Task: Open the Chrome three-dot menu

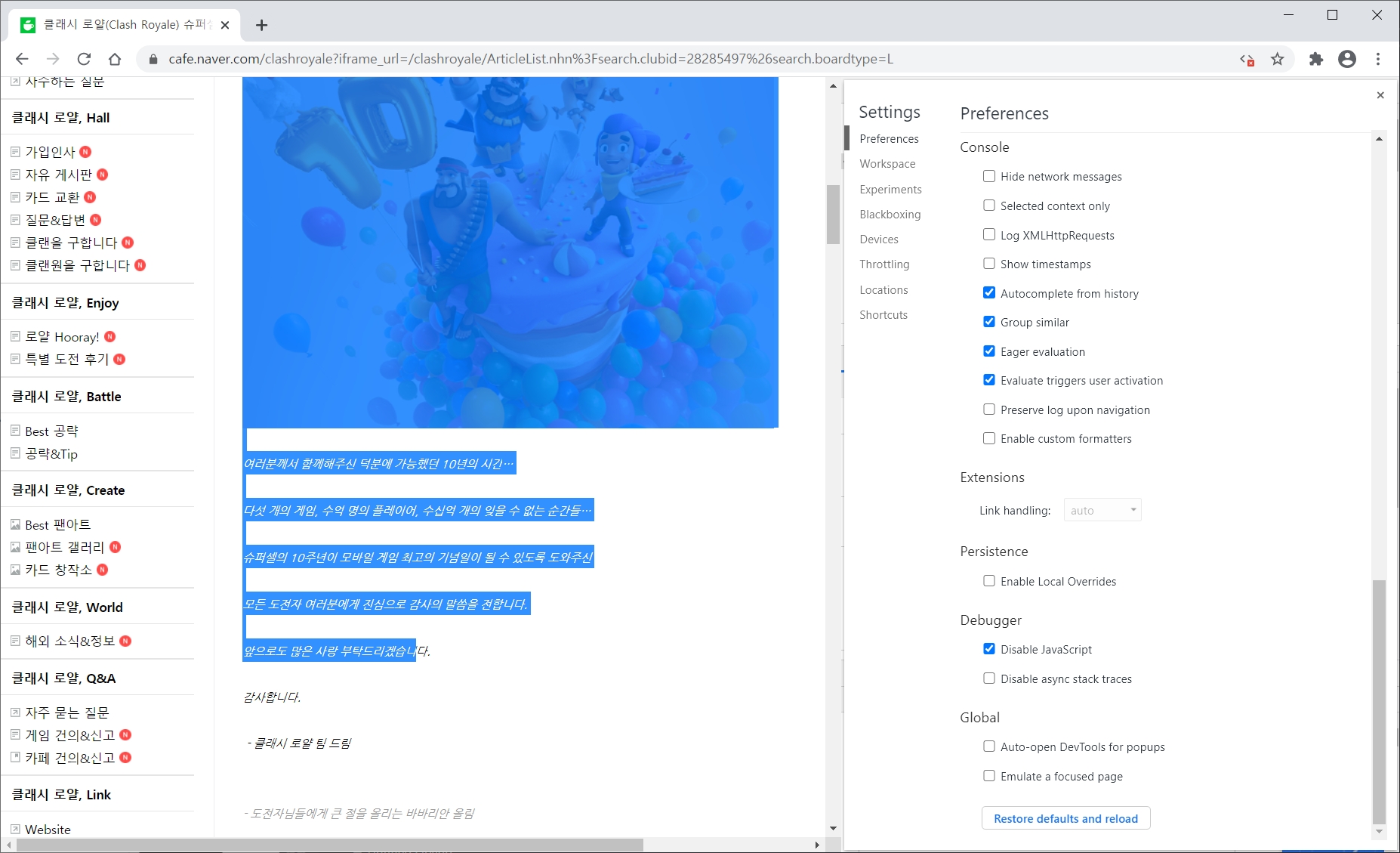Action: pyautogui.click(x=1378, y=59)
